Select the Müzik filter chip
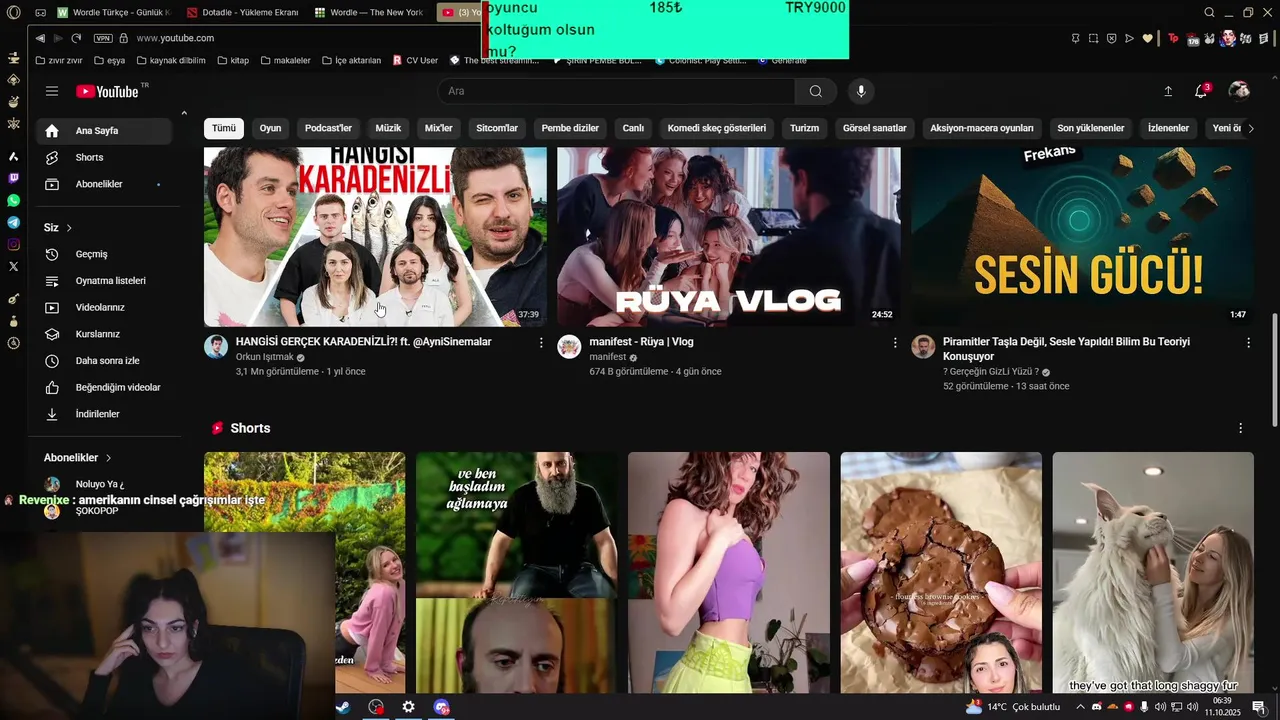Screen dimensions: 1280x720 tap(388, 128)
